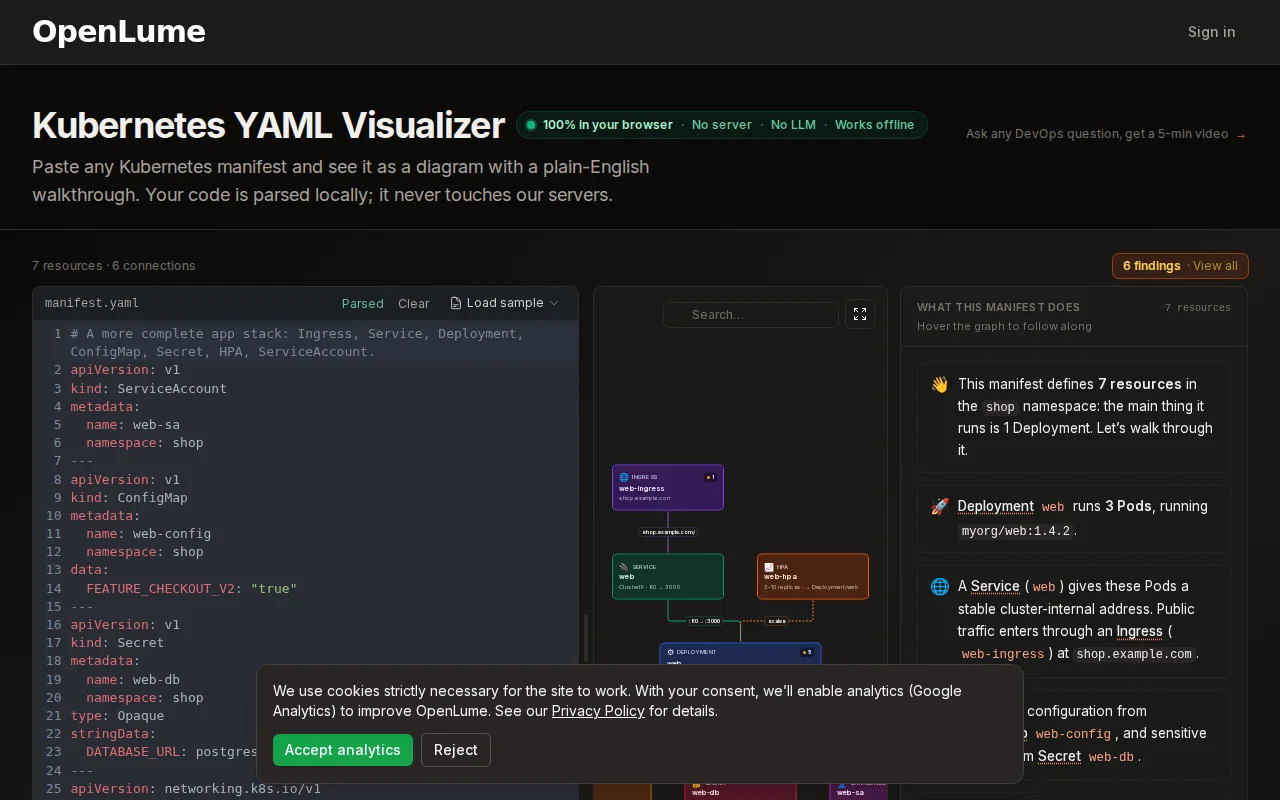Select the web-db Secret node at bottom

point(740,790)
